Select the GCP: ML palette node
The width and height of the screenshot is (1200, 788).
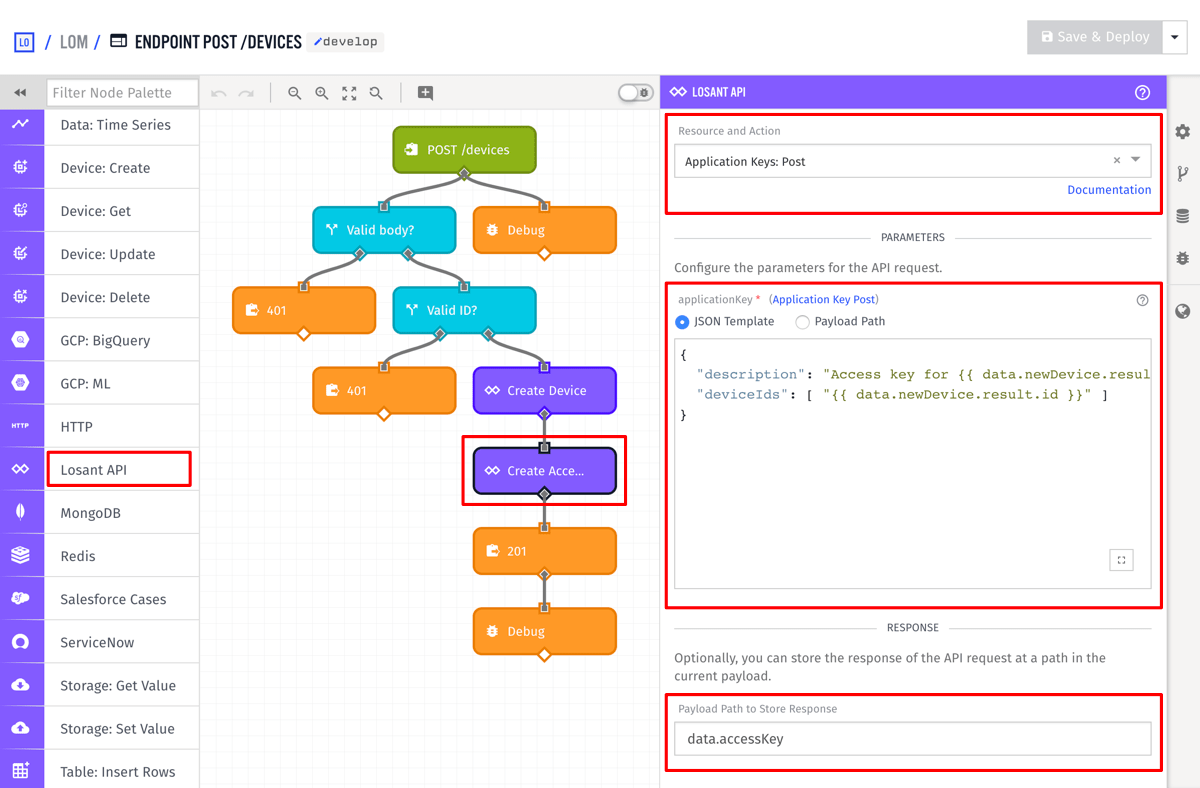point(122,383)
